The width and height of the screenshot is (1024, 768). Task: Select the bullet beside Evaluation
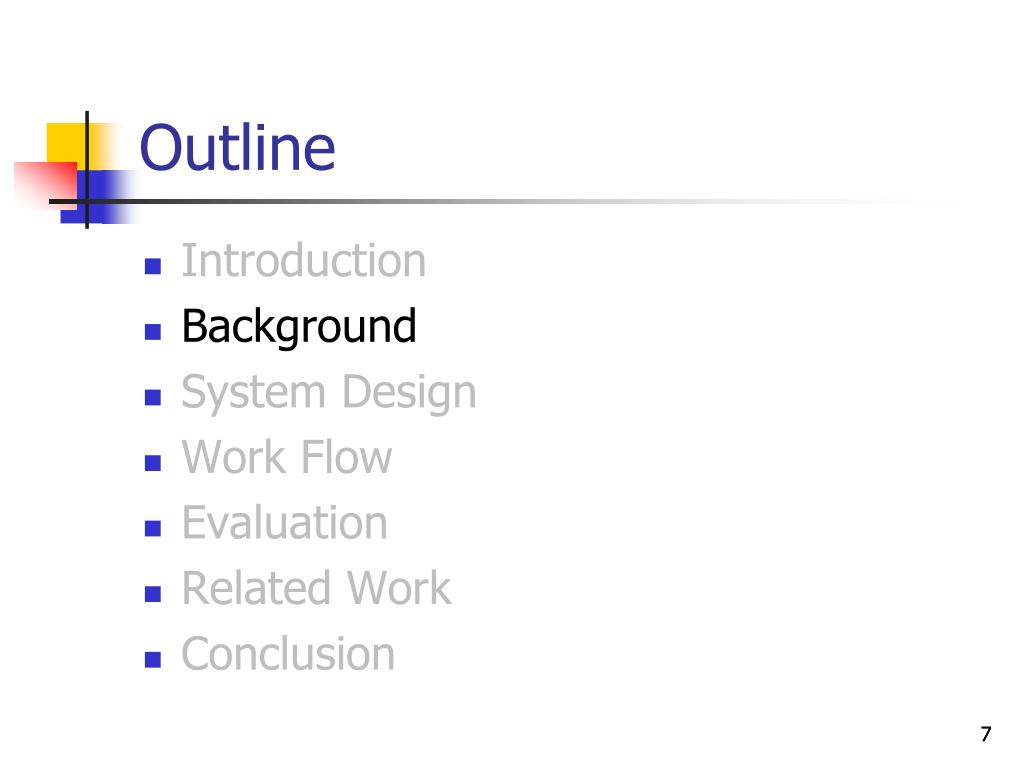[153, 528]
